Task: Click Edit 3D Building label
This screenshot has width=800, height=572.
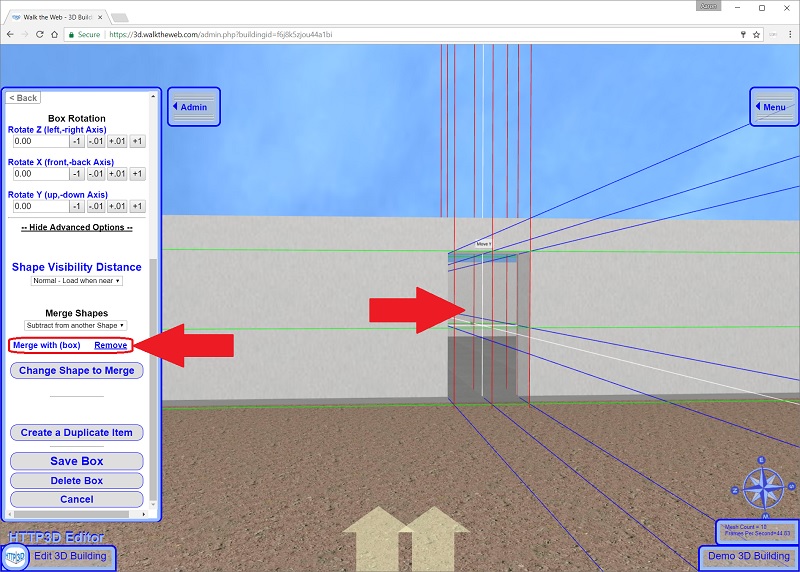Action: [70, 556]
